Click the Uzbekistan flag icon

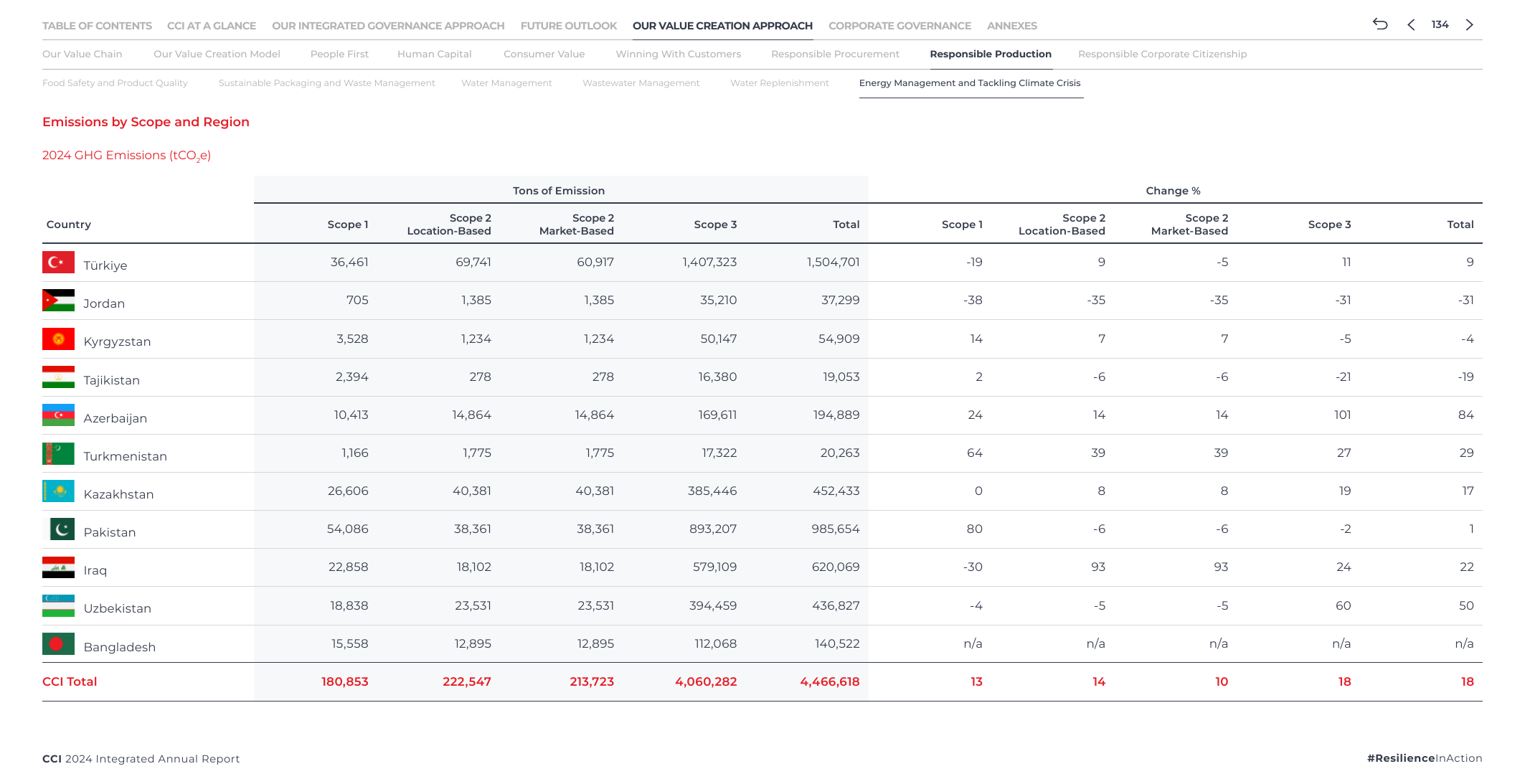pyautogui.click(x=58, y=606)
